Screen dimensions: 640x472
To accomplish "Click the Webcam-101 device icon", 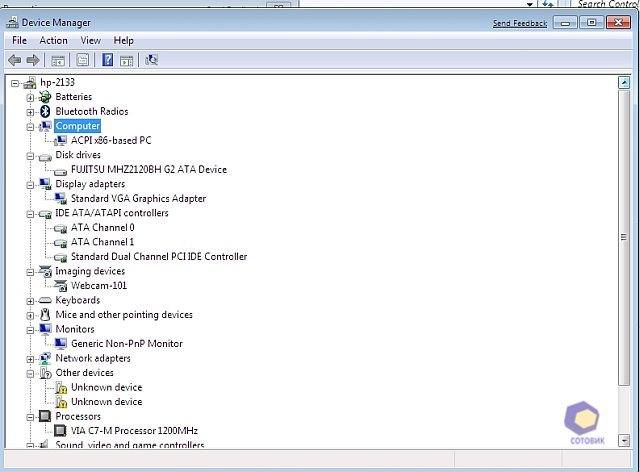I will point(60,286).
